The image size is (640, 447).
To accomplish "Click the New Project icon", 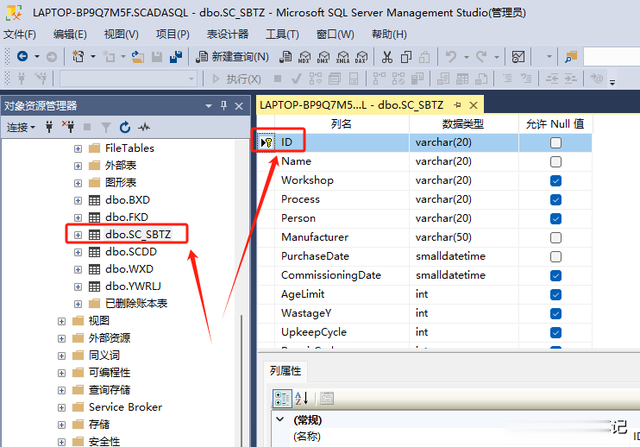I will tap(78, 56).
